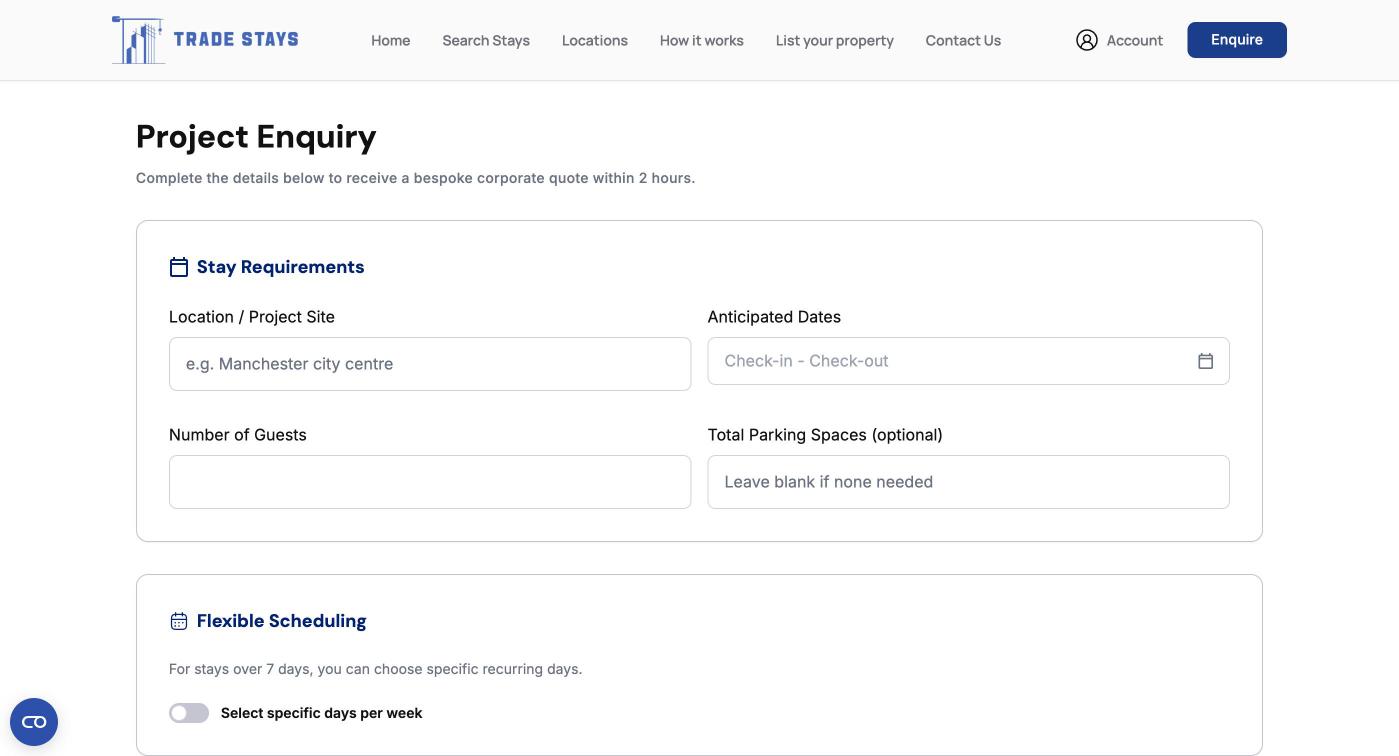Screen dimensions: 1399x756
Task: Click the Flexible Scheduling section title
Action: coord(282,621)
